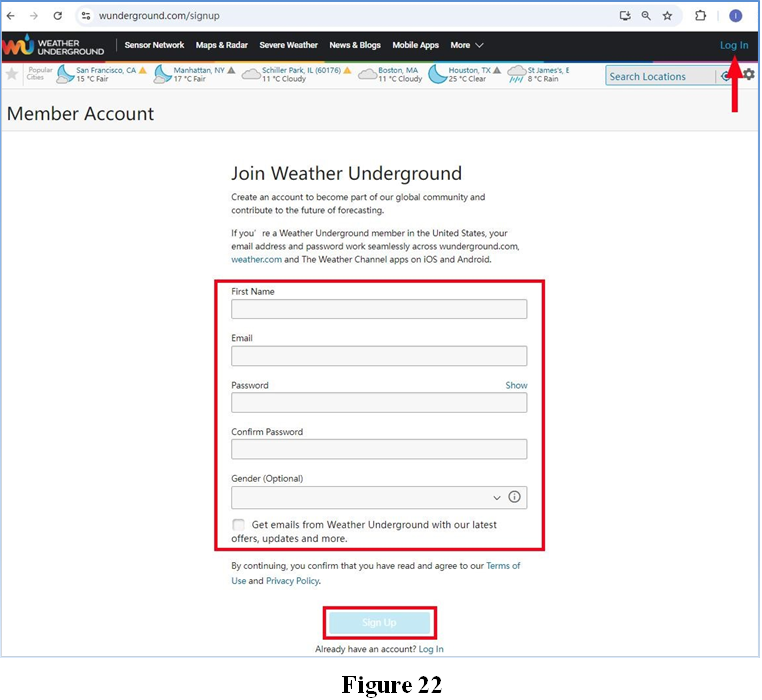Focus the Password input field
The image size is (762, 700).
click(379, 403)
